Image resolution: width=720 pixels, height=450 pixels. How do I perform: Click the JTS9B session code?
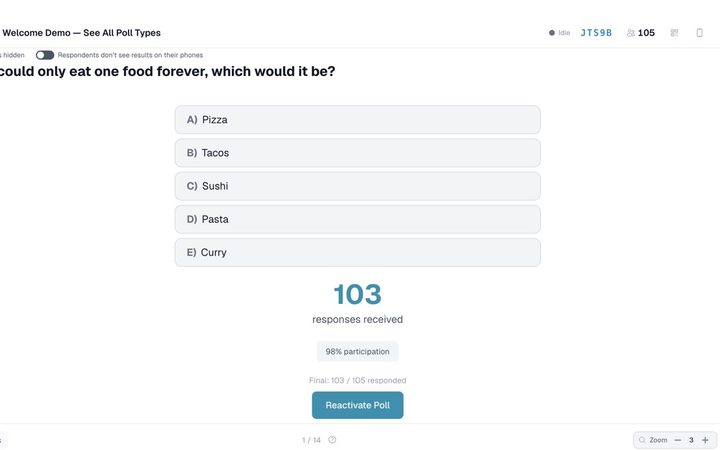pyautogui.click(x=596, y=33)
